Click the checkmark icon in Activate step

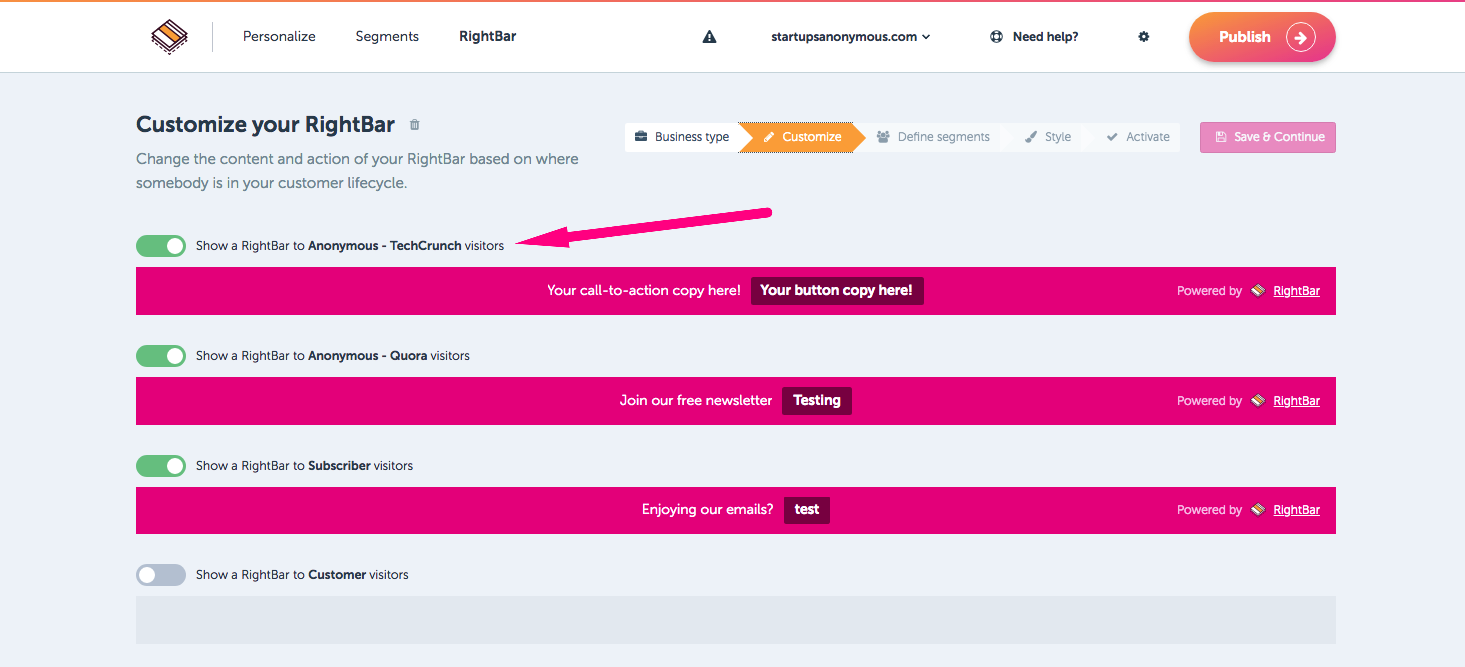click(1112, 137)
